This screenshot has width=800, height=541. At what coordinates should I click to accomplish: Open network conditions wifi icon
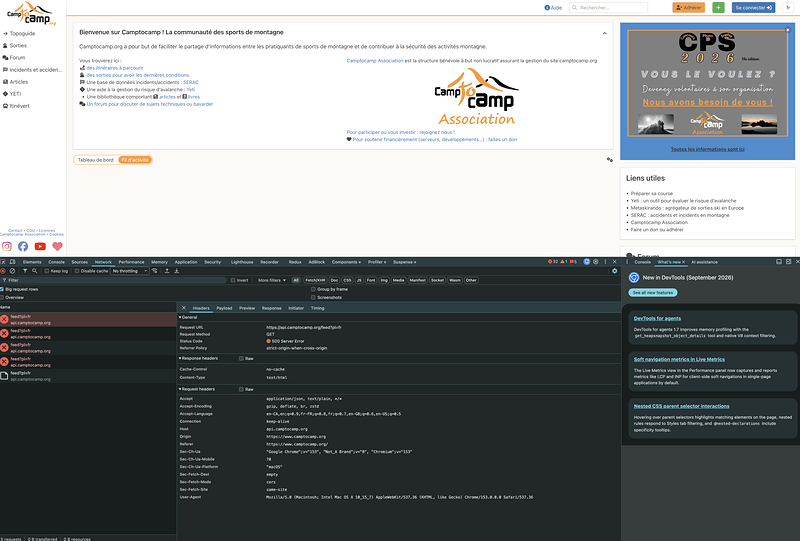pos(155,271)
